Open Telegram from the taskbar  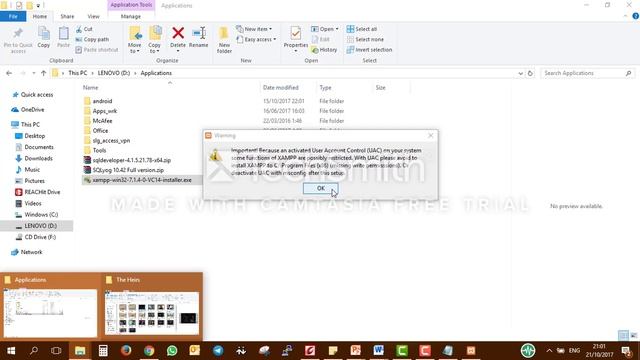click(218, 350)
